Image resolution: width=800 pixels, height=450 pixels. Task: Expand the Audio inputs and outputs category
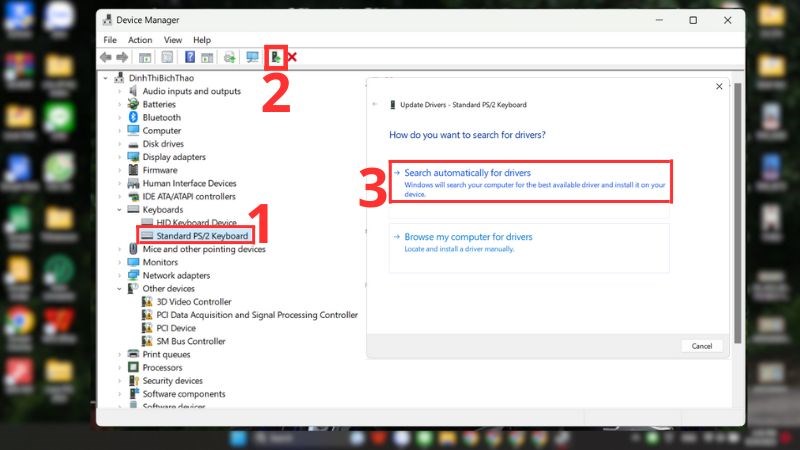click(119, 91)
